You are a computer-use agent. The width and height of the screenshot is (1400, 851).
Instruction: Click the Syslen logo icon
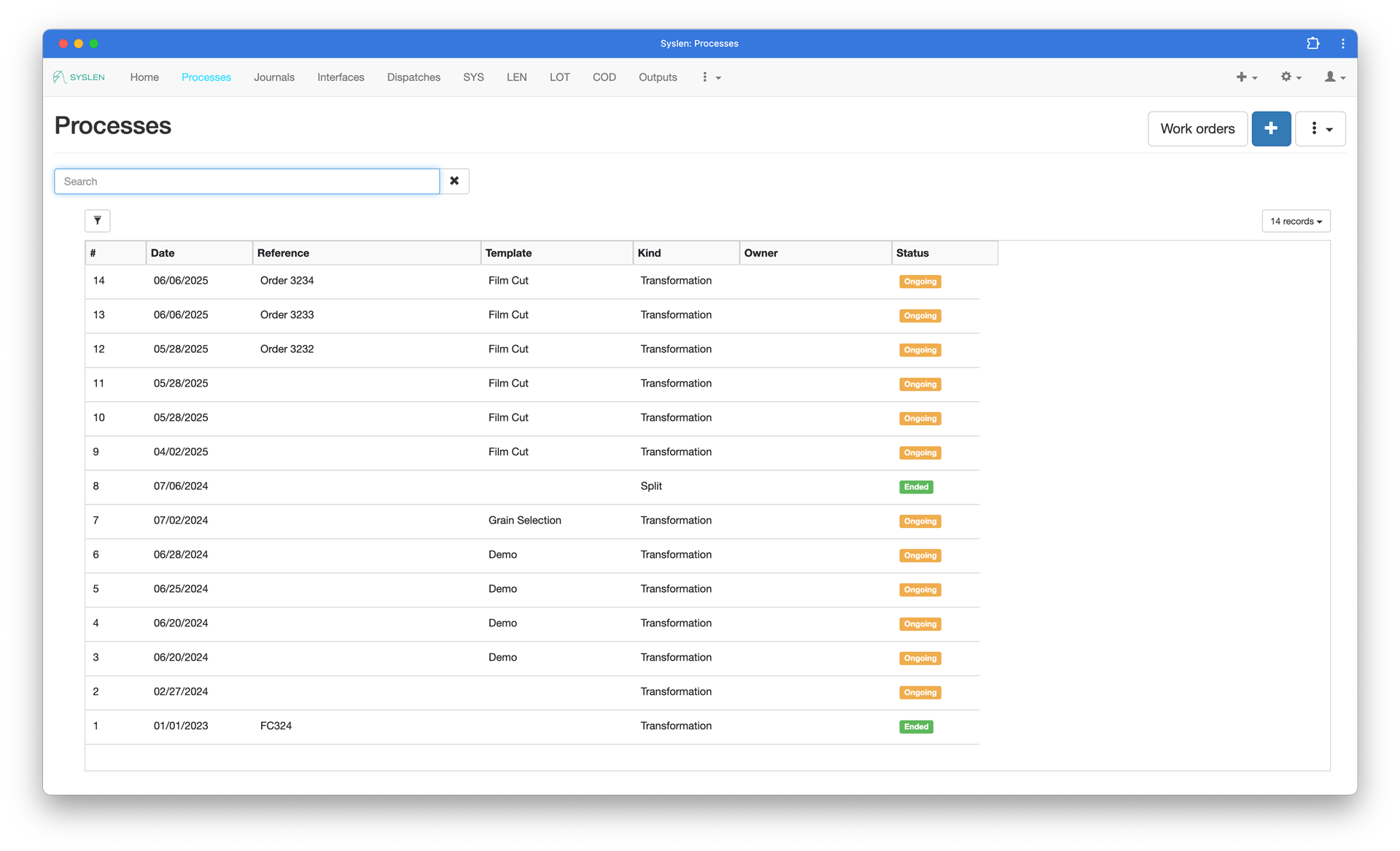60,77
